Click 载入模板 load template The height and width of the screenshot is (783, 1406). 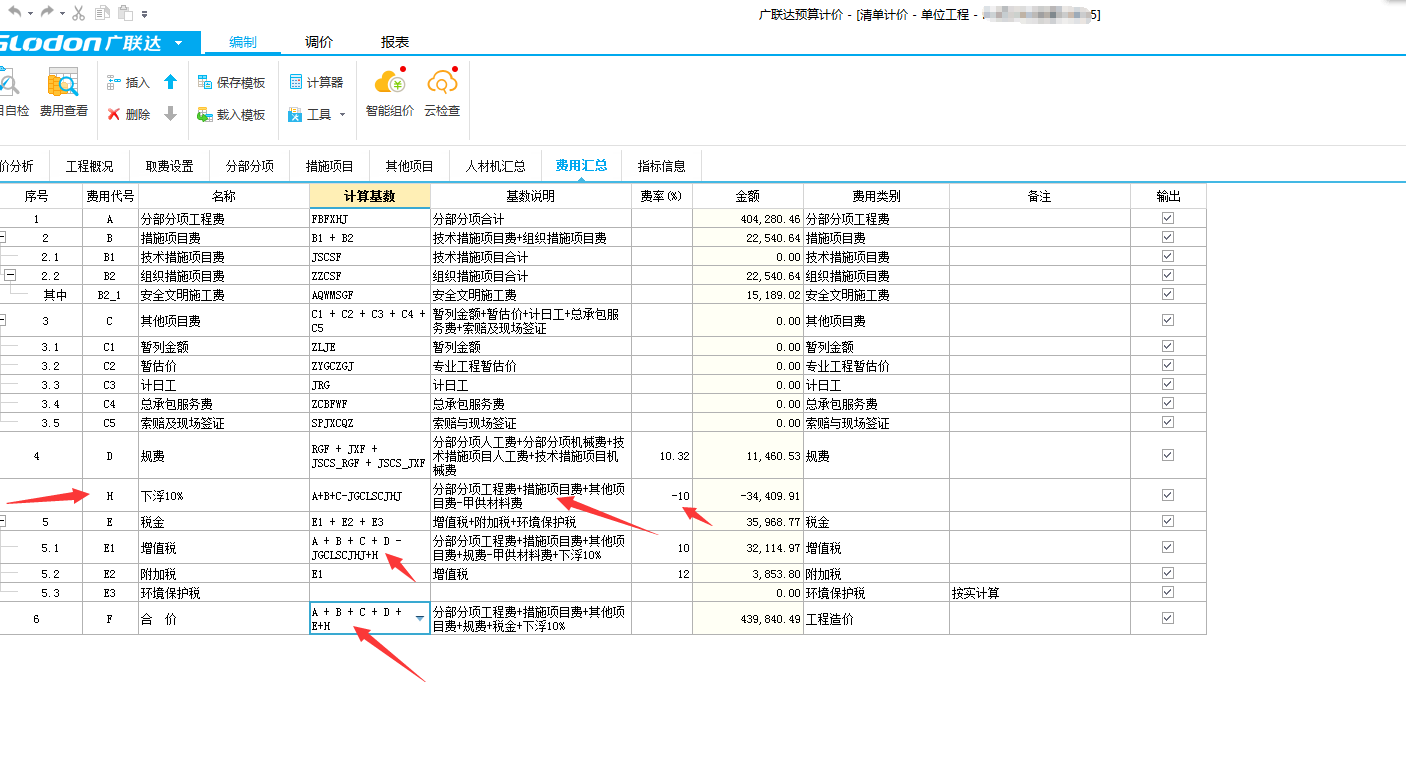[x=232, y=115]
